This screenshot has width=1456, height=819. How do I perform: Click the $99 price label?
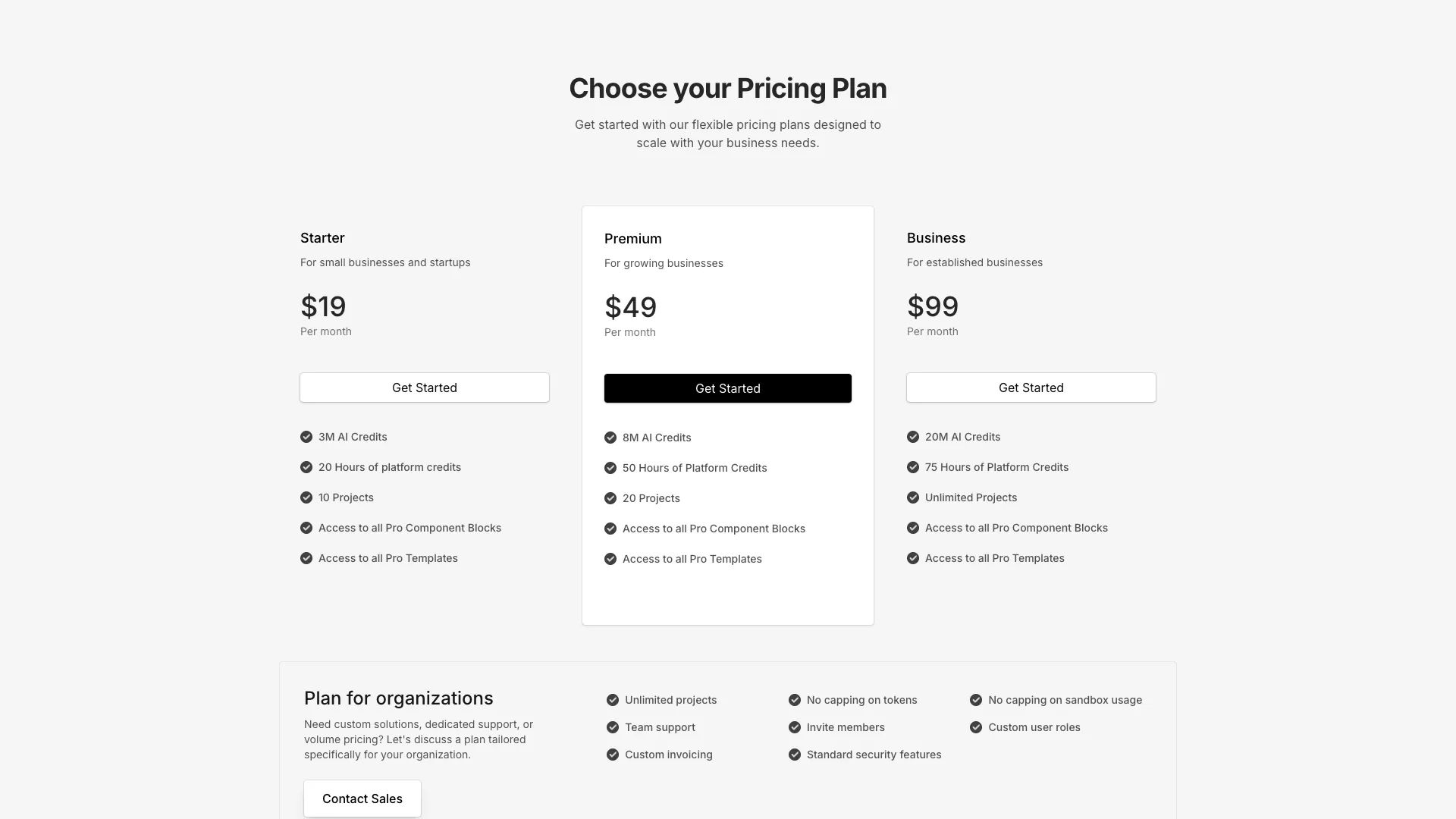point(932,306)
